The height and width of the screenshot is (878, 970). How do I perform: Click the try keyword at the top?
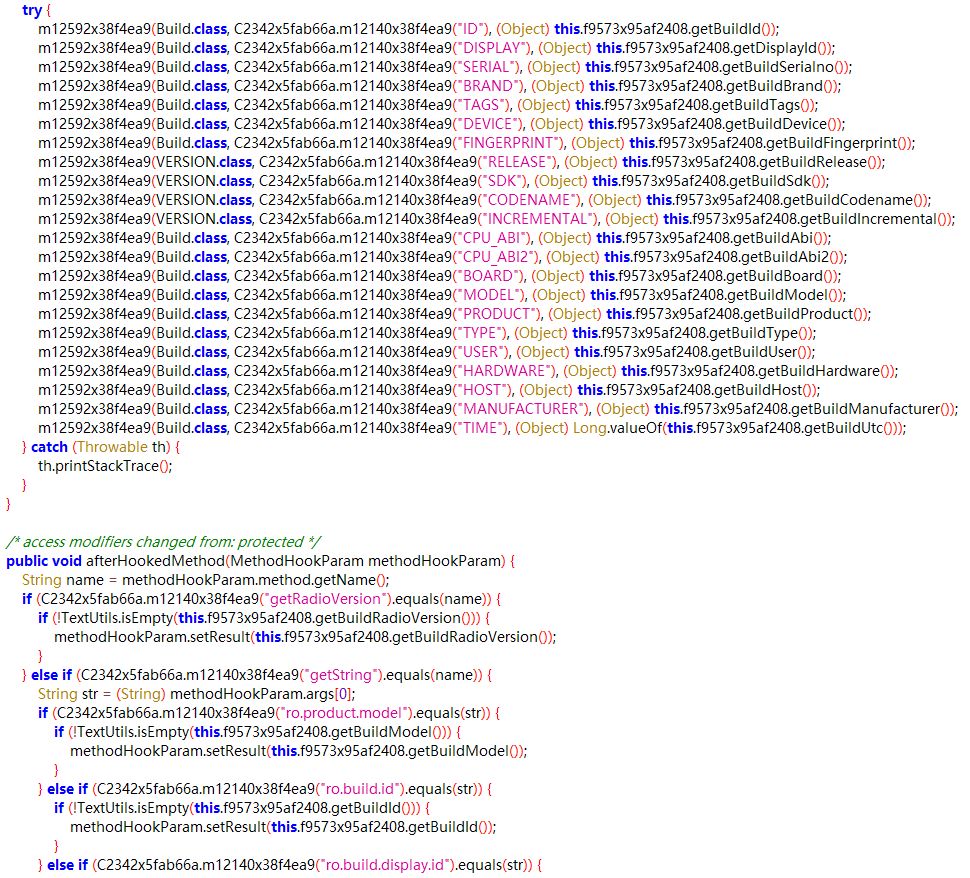(x=31, y=9)
